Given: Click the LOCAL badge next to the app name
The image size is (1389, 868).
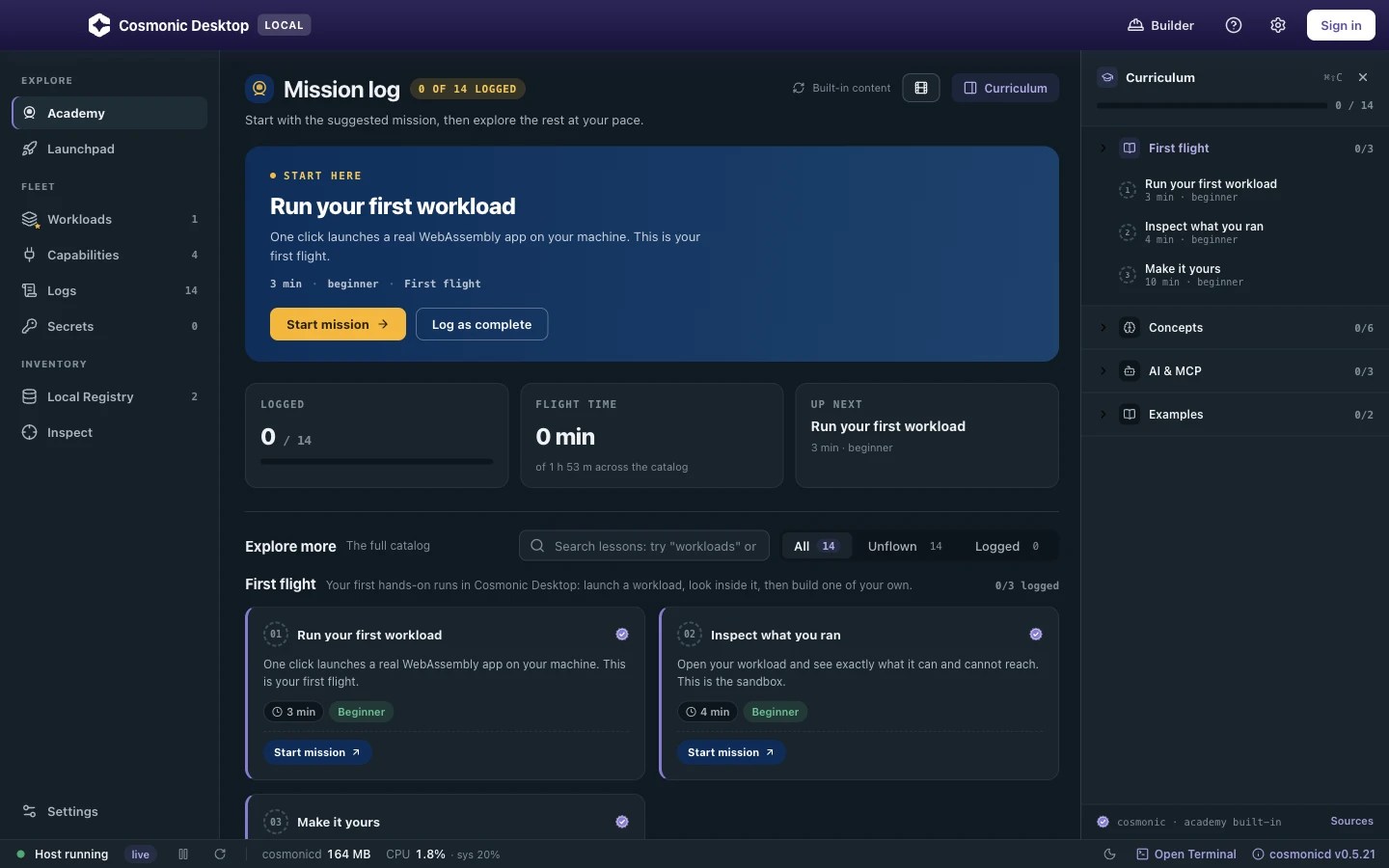Looking at the screenshot, I should 284,25.
